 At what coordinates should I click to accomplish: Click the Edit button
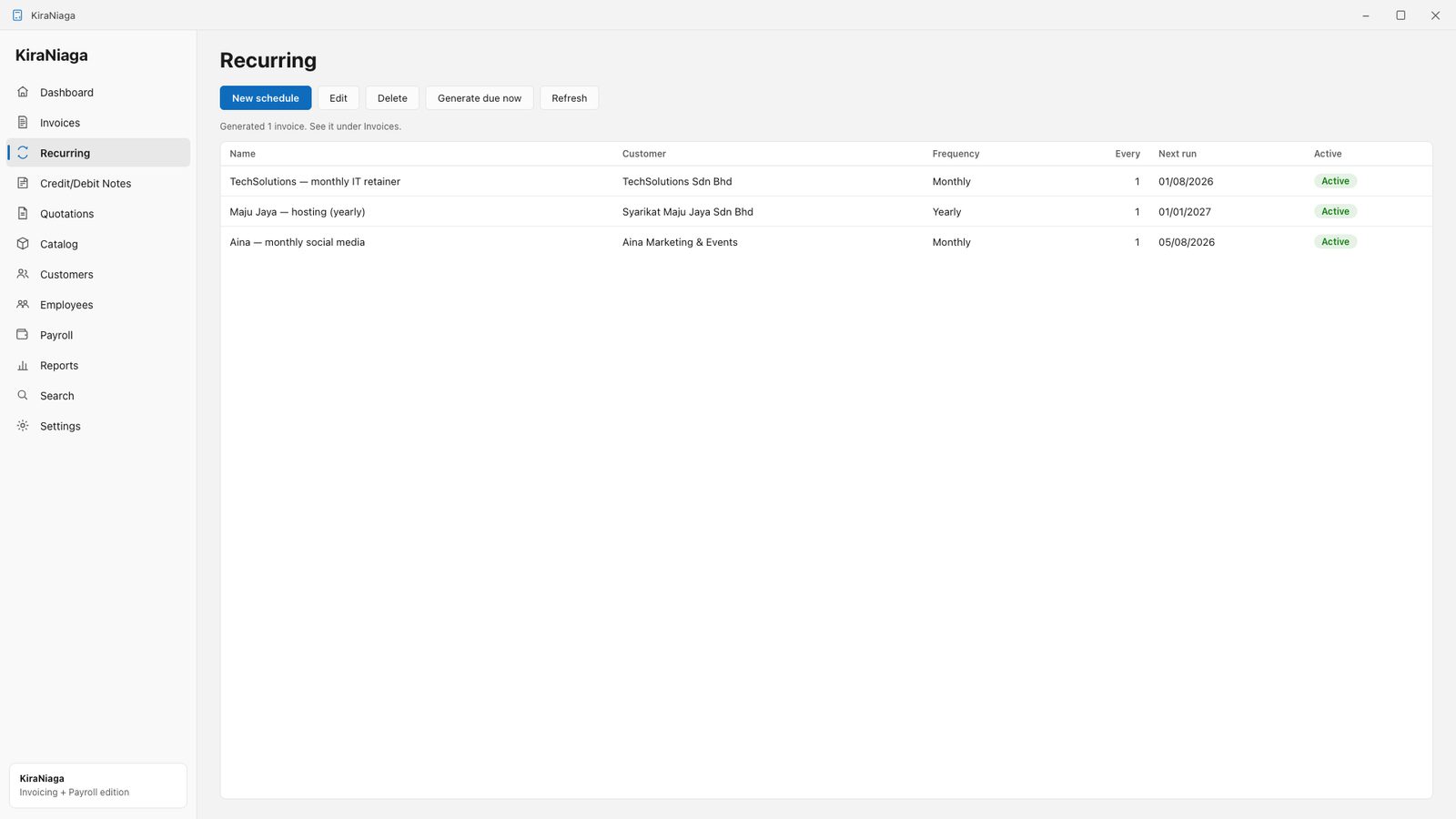click(339, 98)
